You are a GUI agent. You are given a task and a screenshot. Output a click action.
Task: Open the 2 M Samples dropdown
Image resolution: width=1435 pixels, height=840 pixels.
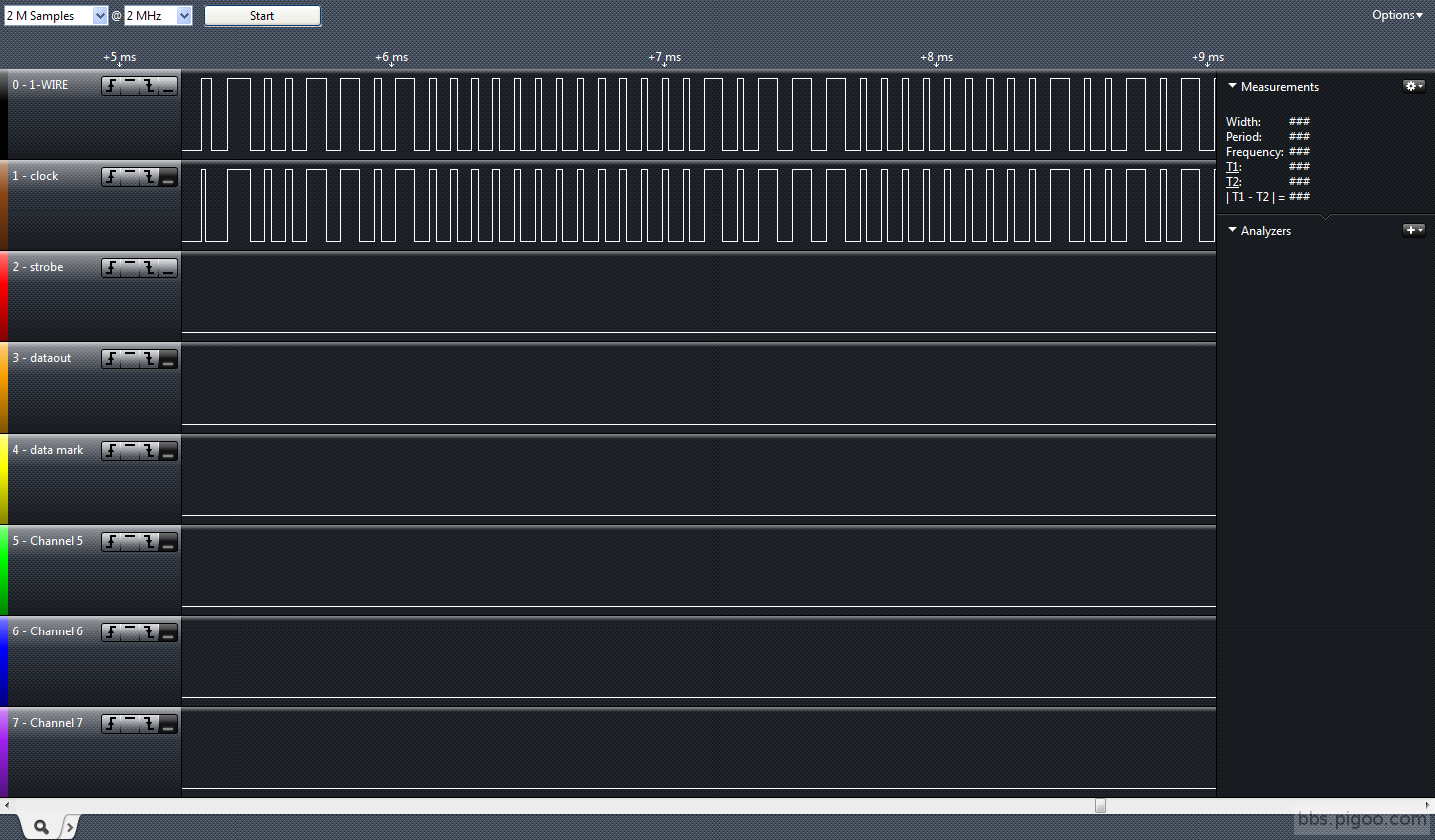(56, 16)
